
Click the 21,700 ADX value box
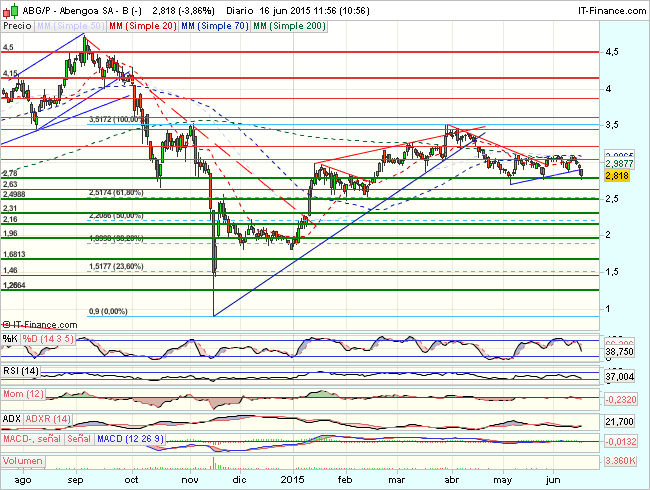[619, 422]
